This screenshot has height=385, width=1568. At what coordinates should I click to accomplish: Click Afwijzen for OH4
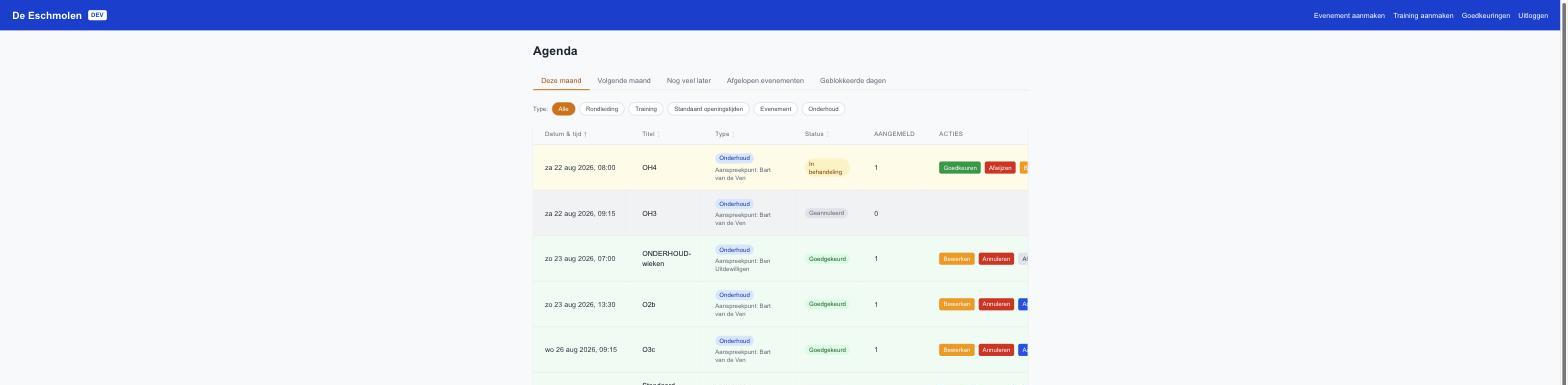1000,168
